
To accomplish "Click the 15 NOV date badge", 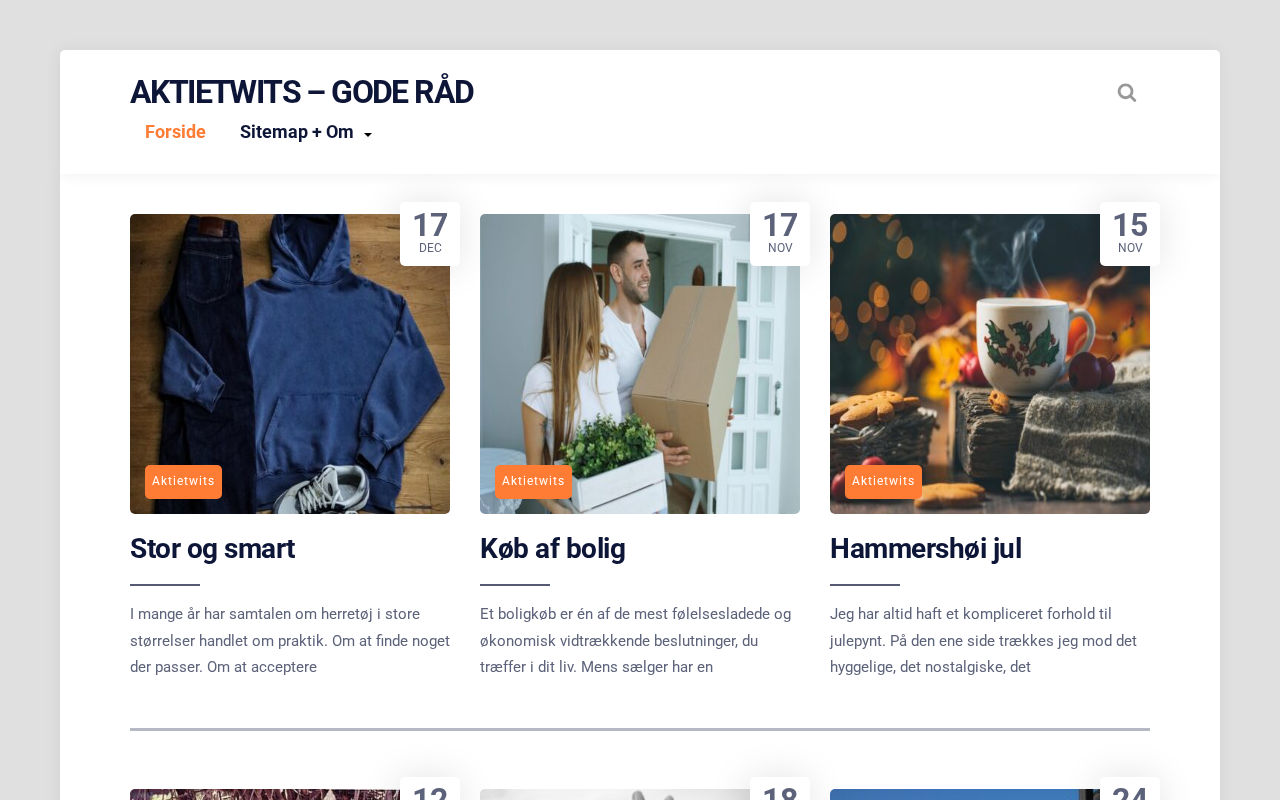I will [x=1130, y=234].
